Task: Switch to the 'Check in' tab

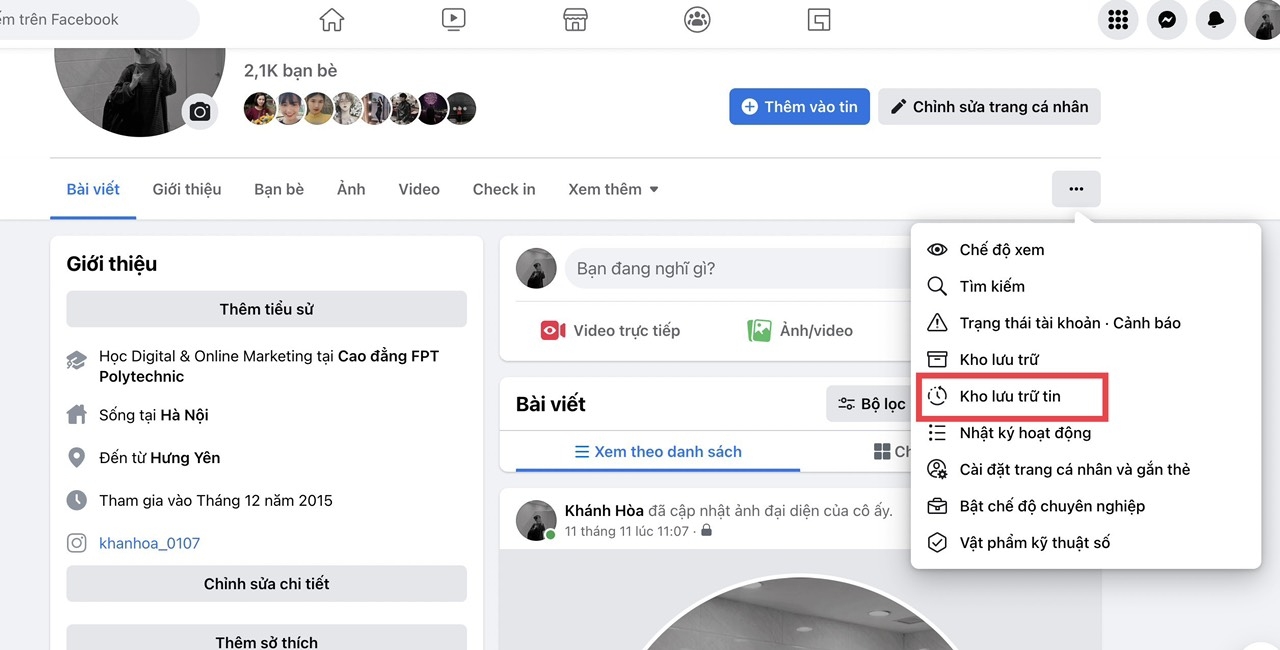Action: tap(504, 189)
